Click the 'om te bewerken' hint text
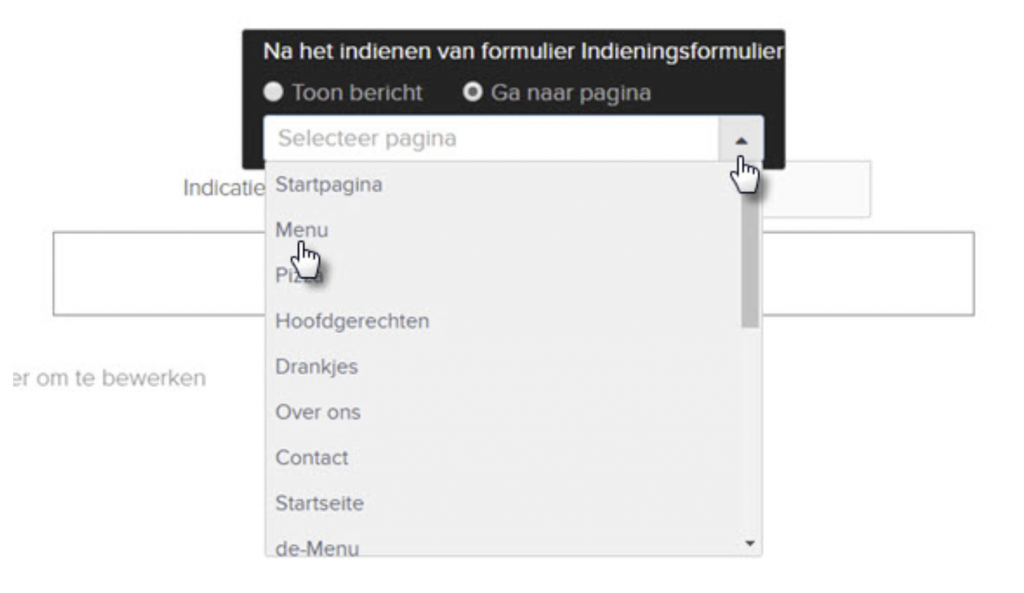The height and width of the screenshot is (593, 1024). [x=105, y=379]
